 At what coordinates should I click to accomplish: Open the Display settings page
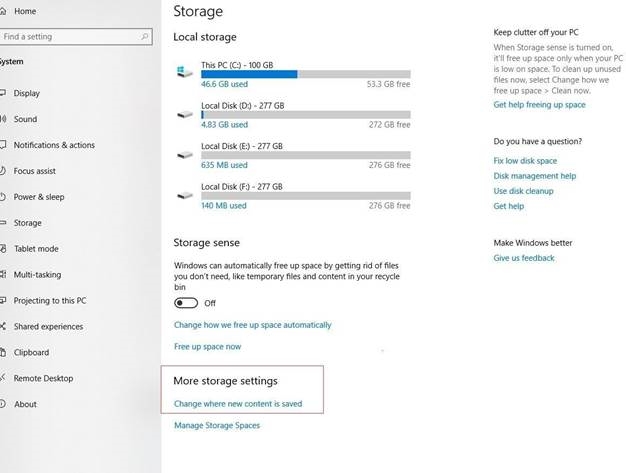pyautogui.click(x=26, y=93)
